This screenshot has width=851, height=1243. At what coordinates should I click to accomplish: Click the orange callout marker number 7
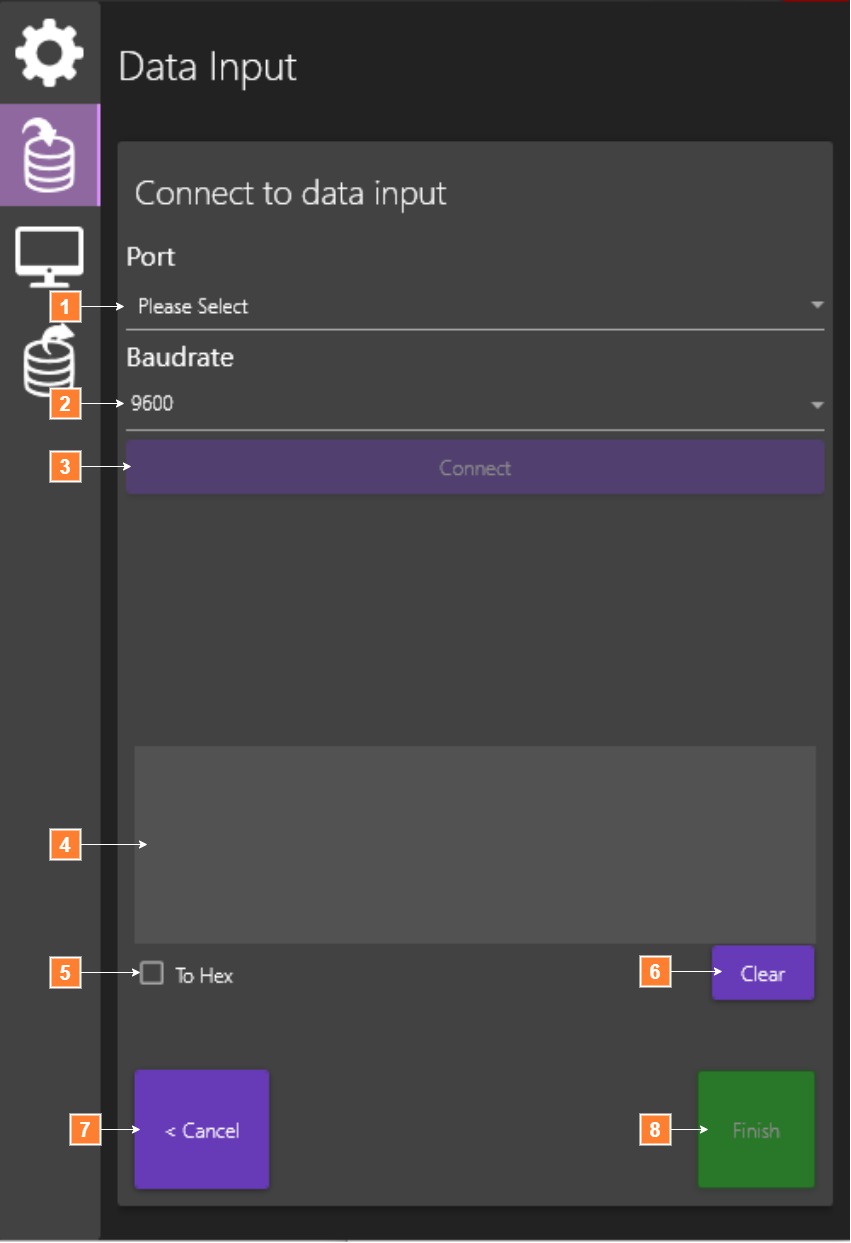[85, 1130]
